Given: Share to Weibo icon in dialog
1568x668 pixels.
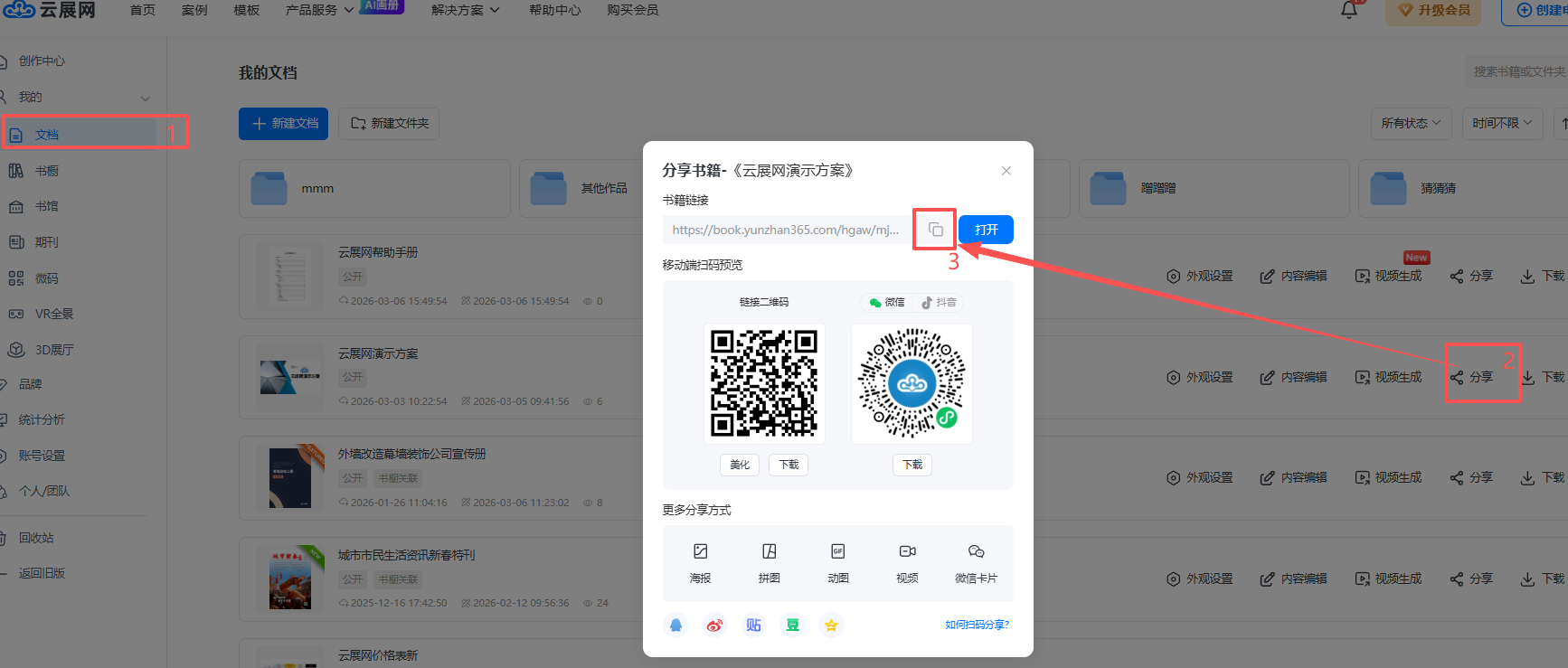Looking at the screenshot, I should pos(714,625).
